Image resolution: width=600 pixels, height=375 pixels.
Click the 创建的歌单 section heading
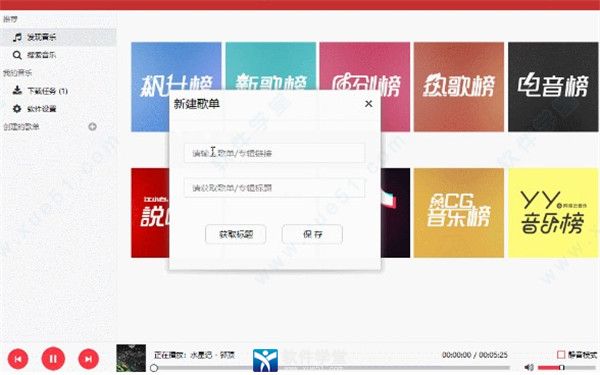coord(21,127)
